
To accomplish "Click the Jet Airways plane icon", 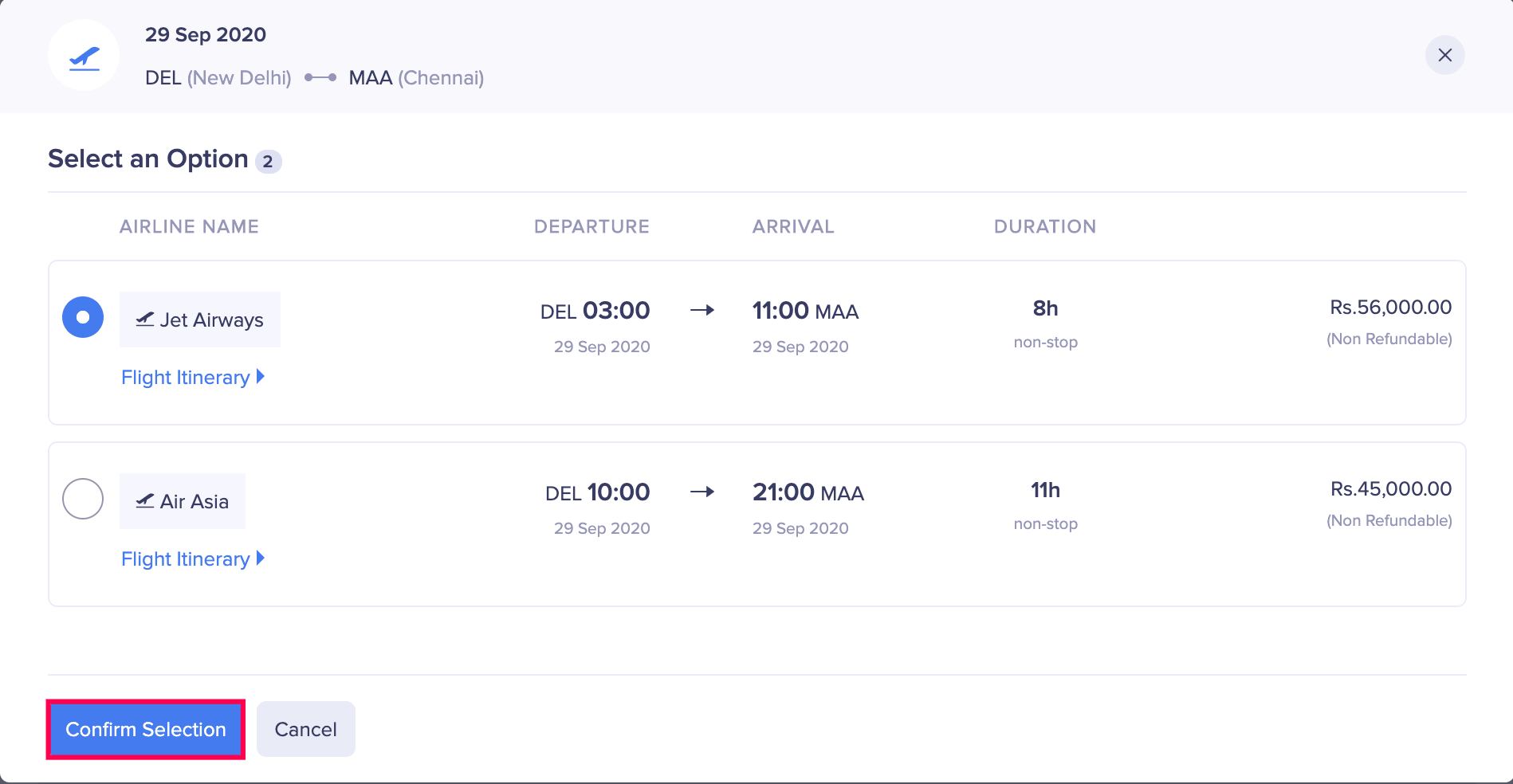I will [x=145, y=319].
